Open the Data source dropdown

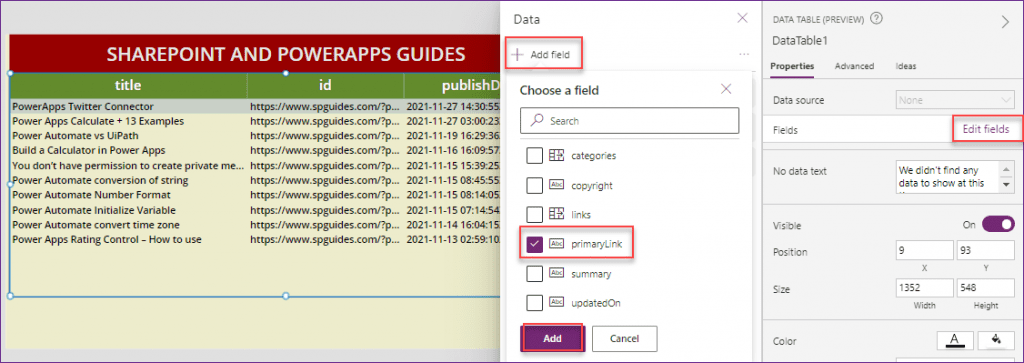(955, 100)
